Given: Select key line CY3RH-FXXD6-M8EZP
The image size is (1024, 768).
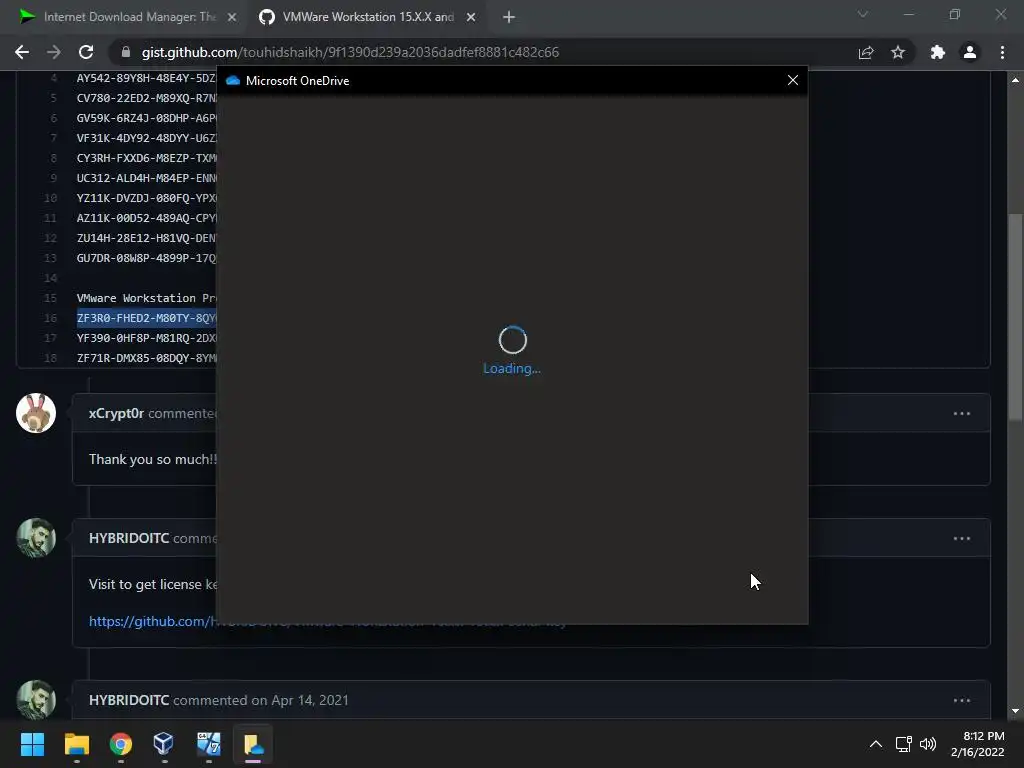Looking at the screenshot, I should (146, 158).
